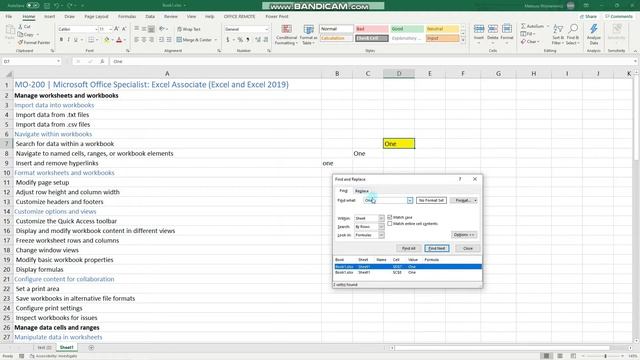Screen dimensions: 640x360
Task: Apply the yellow Fill Color bucket
Action: pos(107,40)
